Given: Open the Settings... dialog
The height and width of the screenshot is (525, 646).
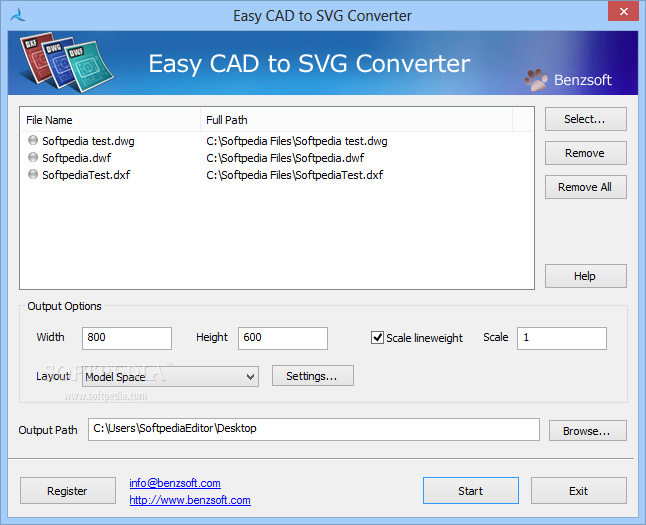Looking at the screenshot, I should click(313, 376).
